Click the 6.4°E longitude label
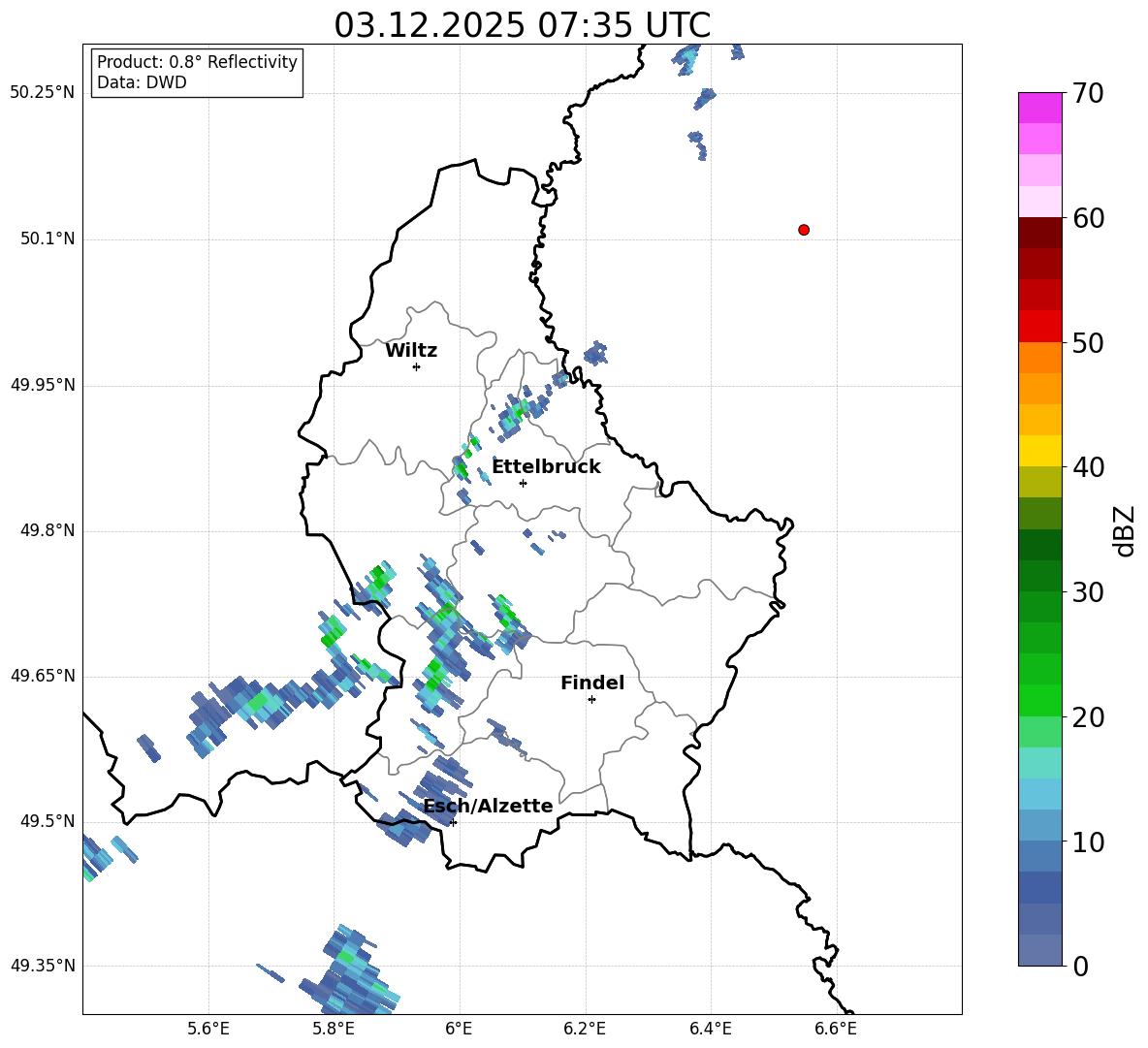 click(x=710, y=1029)
